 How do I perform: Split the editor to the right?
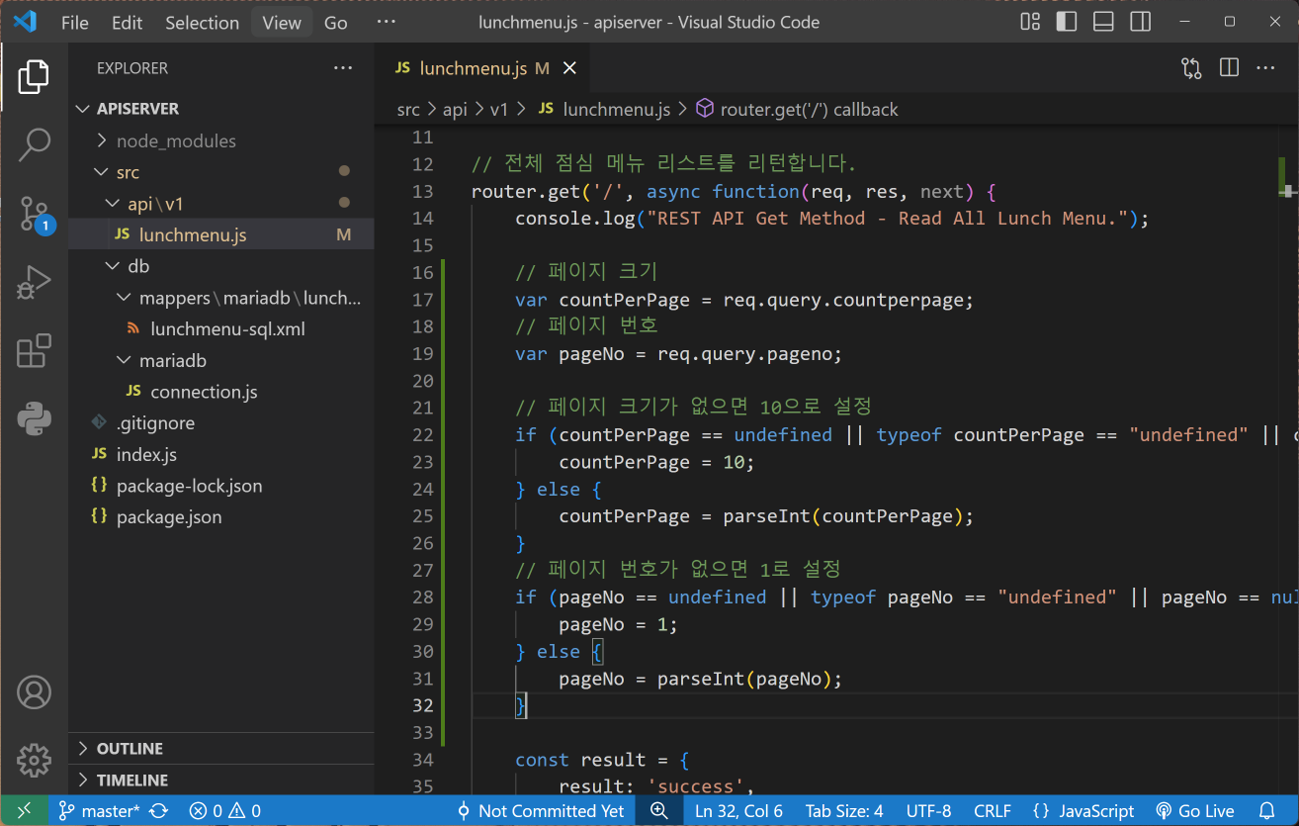(1229, 68)
